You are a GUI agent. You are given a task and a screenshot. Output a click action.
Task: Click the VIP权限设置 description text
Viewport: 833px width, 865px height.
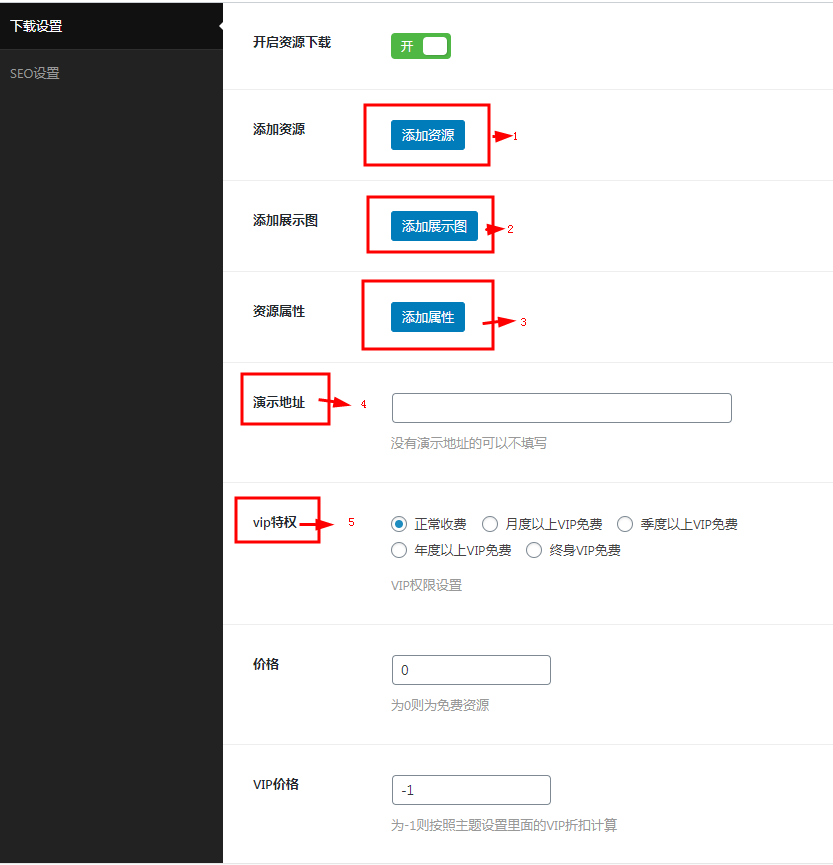tap(426, 585)
